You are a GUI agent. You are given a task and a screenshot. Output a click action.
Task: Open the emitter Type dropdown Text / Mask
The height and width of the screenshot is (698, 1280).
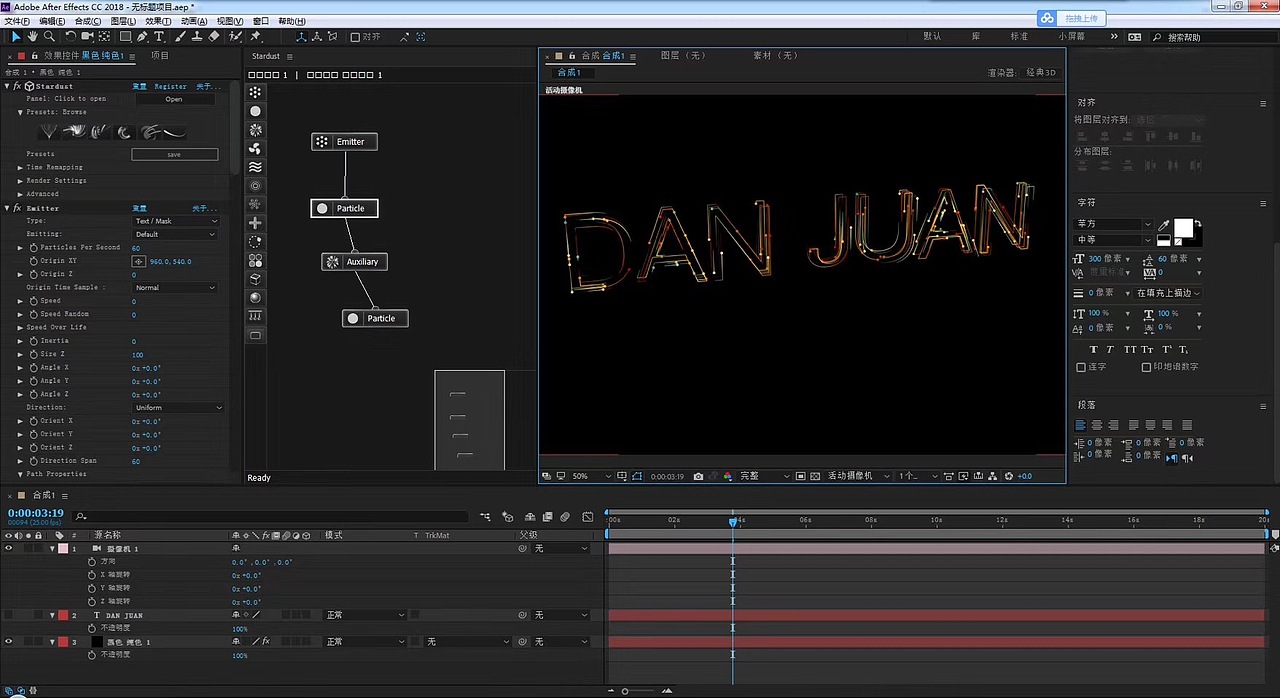[x=175, y=221]
